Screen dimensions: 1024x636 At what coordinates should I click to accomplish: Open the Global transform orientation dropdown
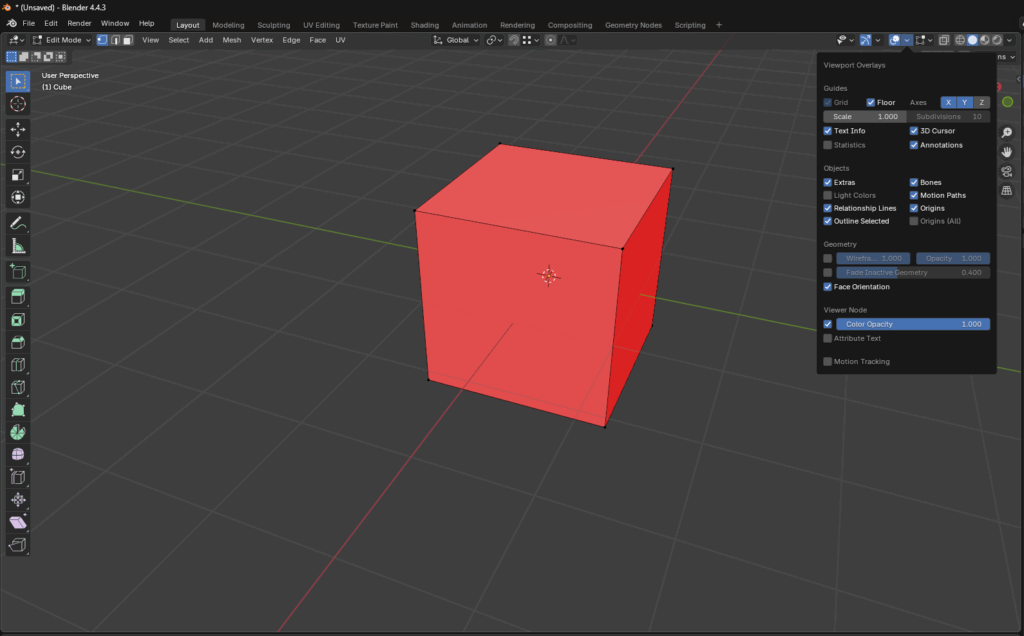pos(456,40)
